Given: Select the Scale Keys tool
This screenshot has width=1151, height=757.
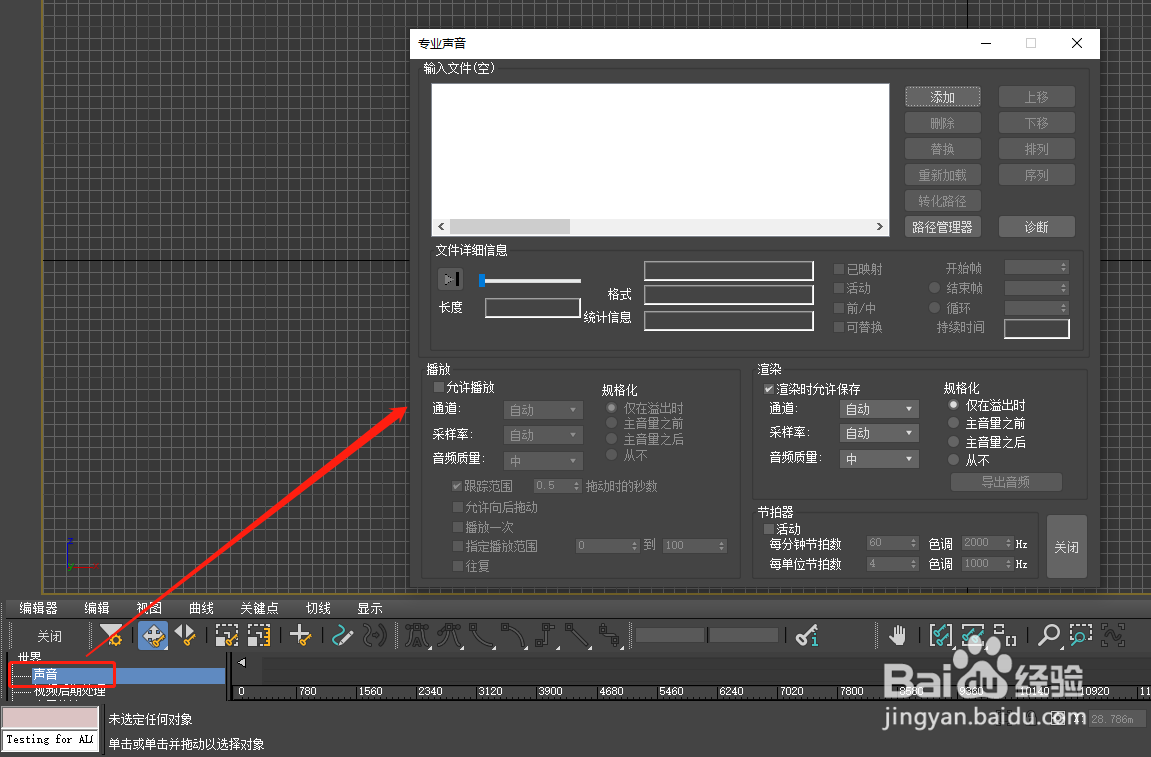Looking at the screenshot, I should click(227, 635).
